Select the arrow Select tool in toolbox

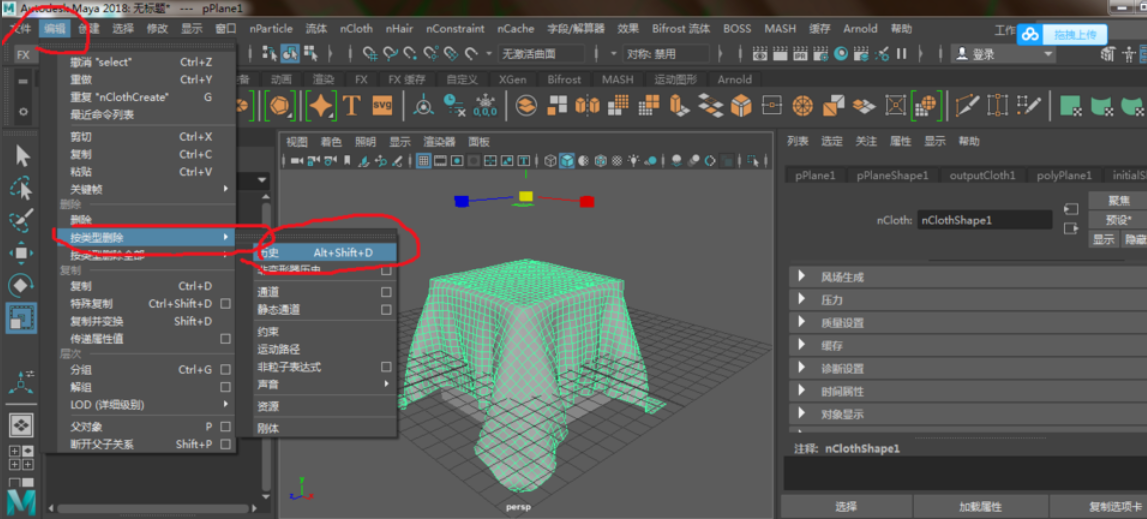(23, 156)
